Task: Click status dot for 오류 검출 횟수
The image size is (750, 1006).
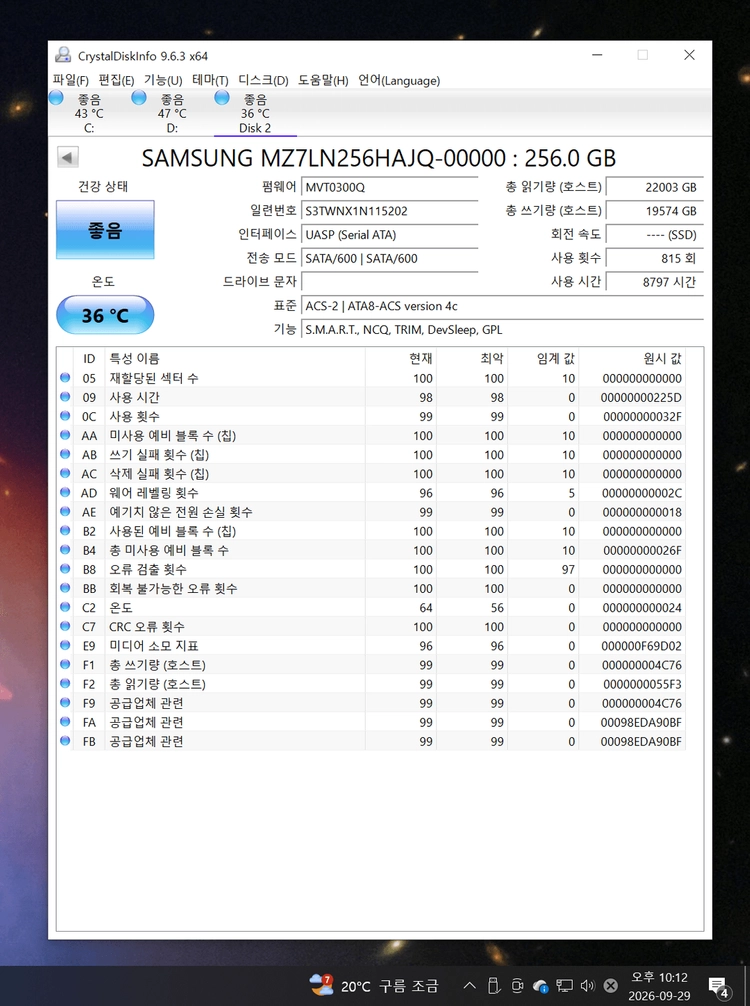Action: [65, 569]
